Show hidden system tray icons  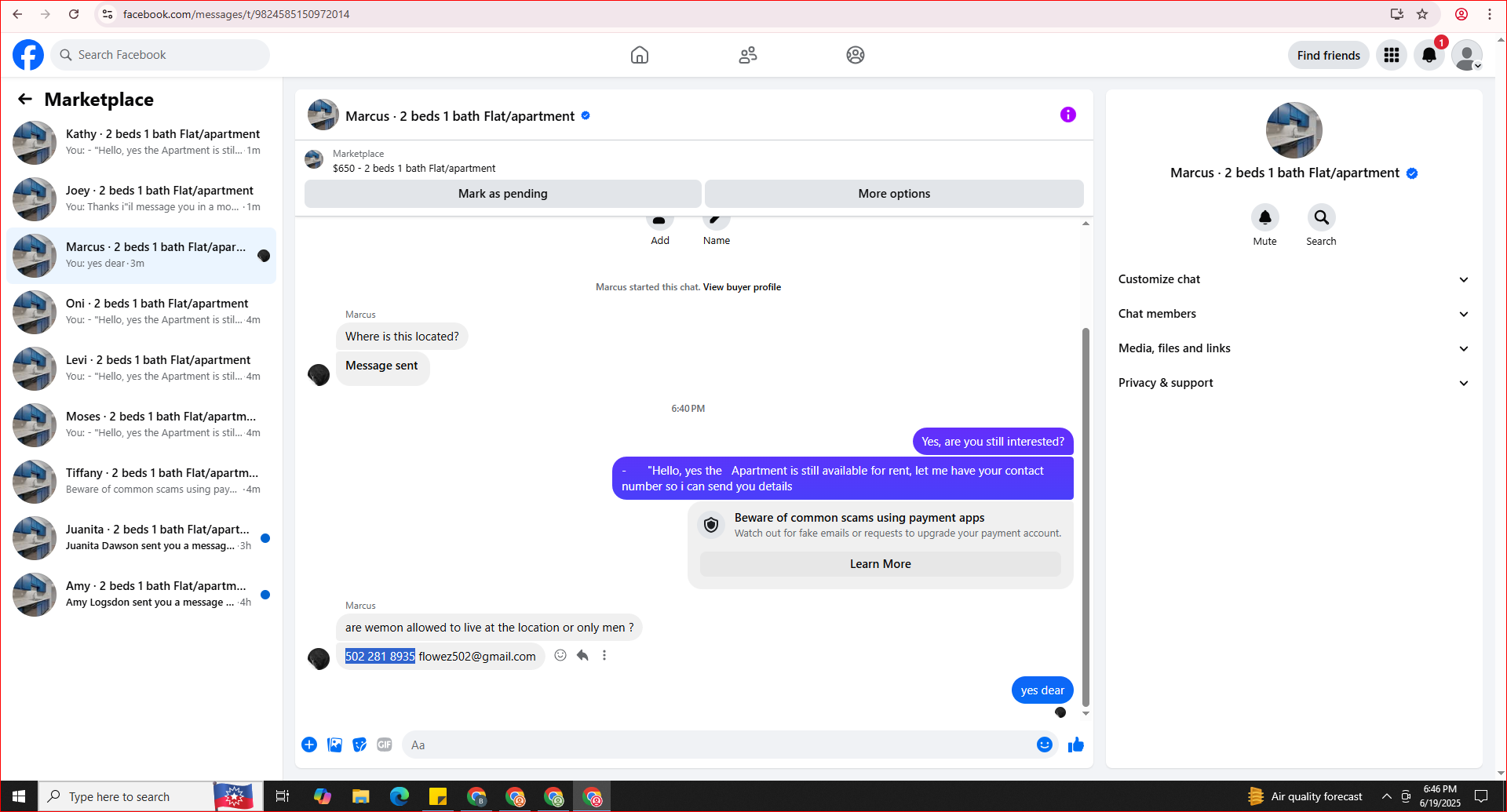tap(1387, 796)
